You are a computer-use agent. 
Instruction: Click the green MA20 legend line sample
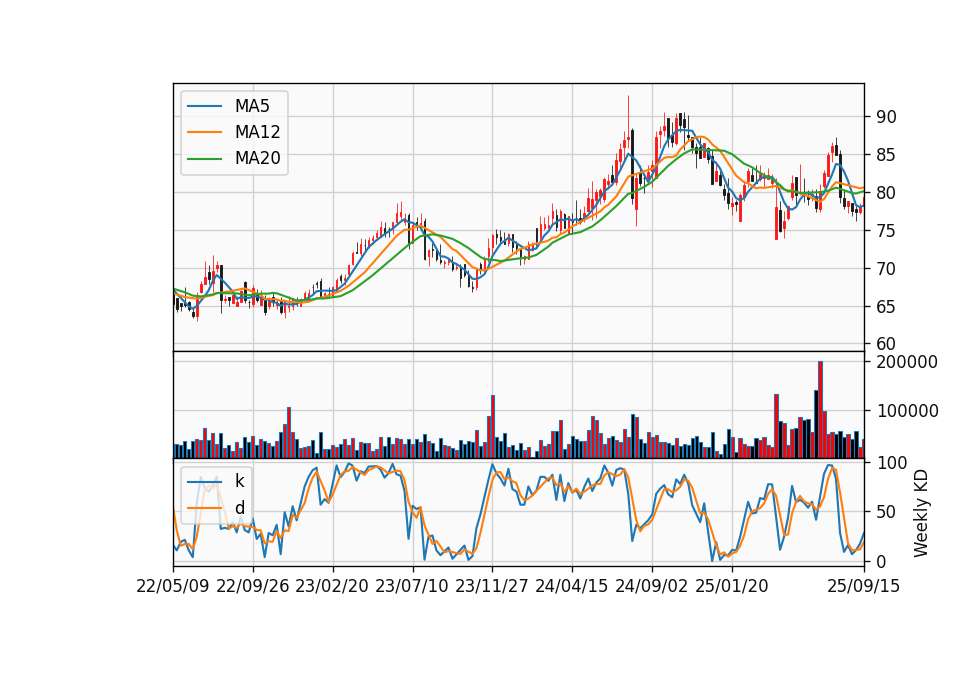click(x=204, y=159)
